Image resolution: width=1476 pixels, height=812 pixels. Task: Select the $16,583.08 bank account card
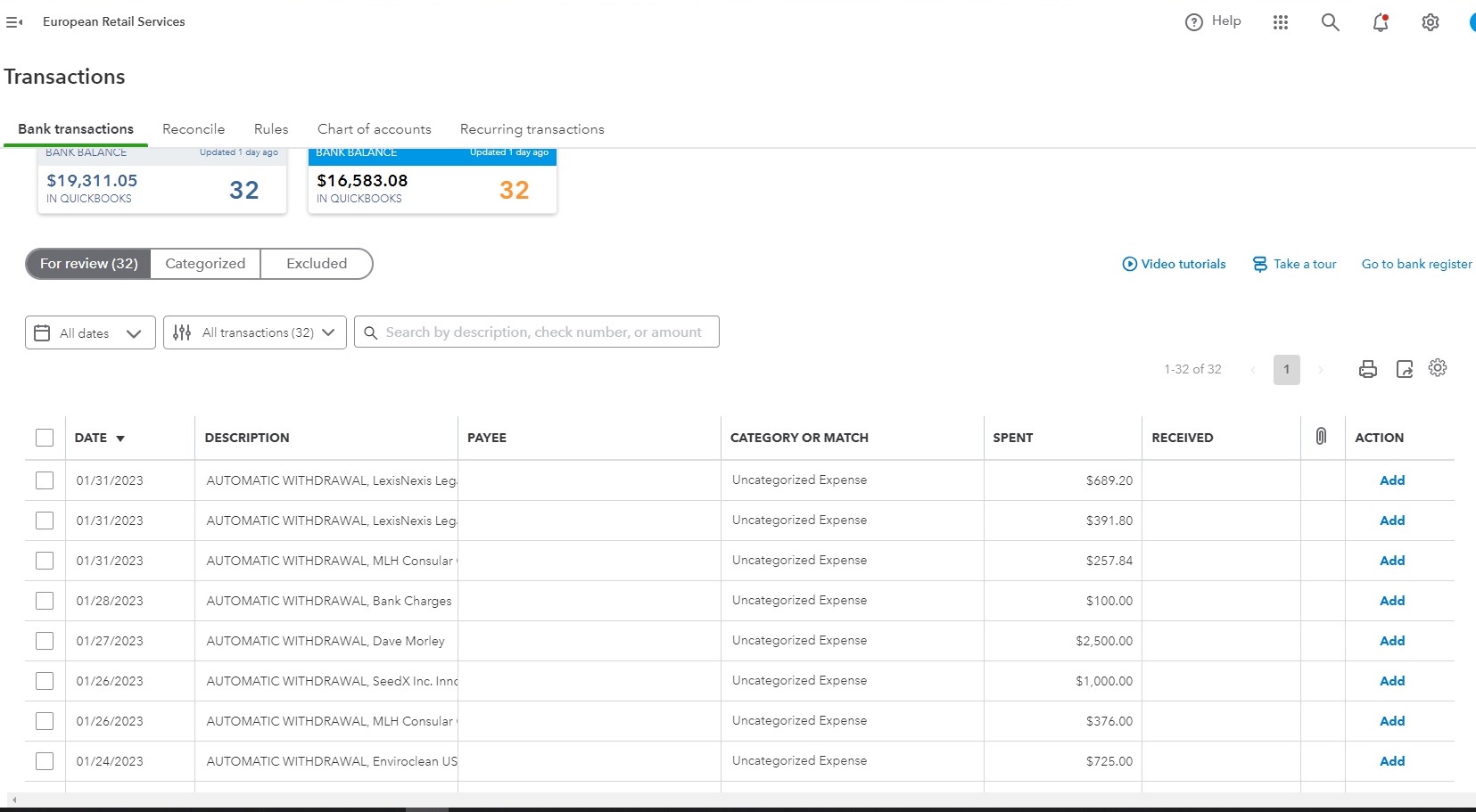(433, 181)
